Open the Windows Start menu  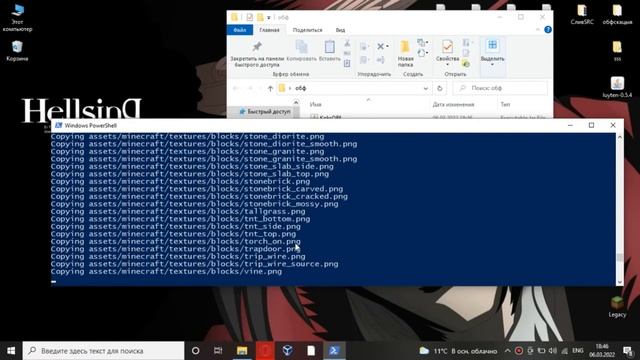pyautogui.click(x=11, y=351)
